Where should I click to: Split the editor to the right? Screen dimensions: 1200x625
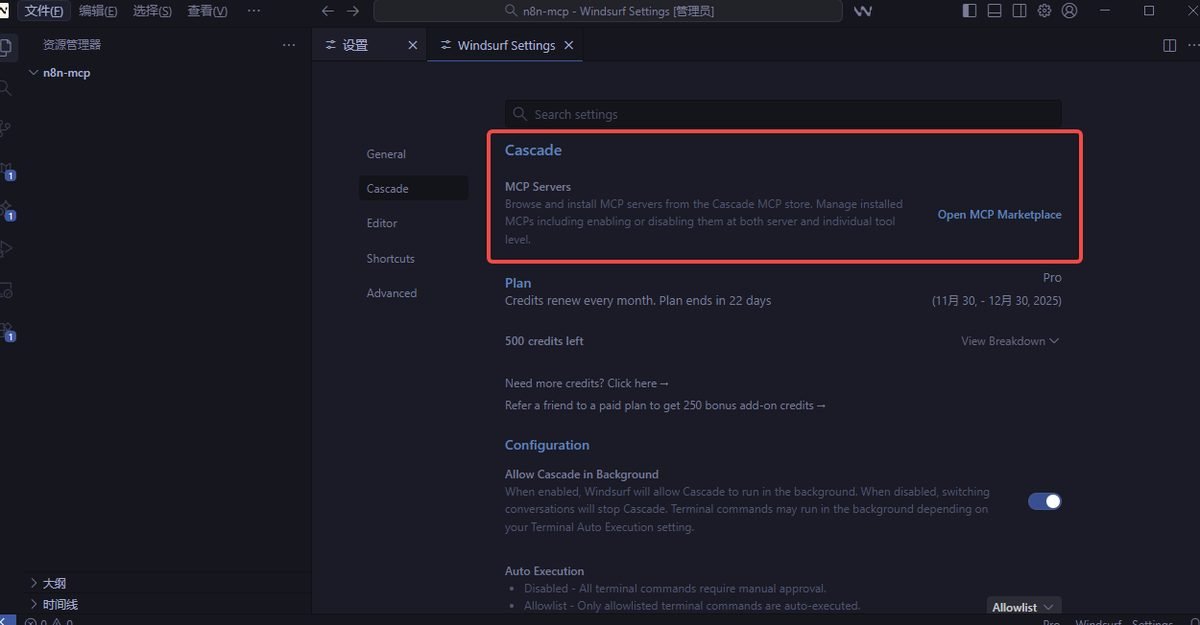[x=1169, y=45]
